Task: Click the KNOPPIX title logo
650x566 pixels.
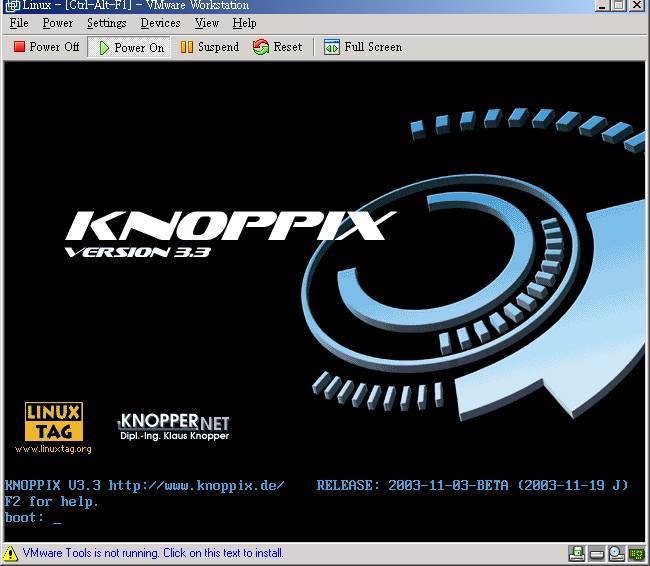Action: 230,226
